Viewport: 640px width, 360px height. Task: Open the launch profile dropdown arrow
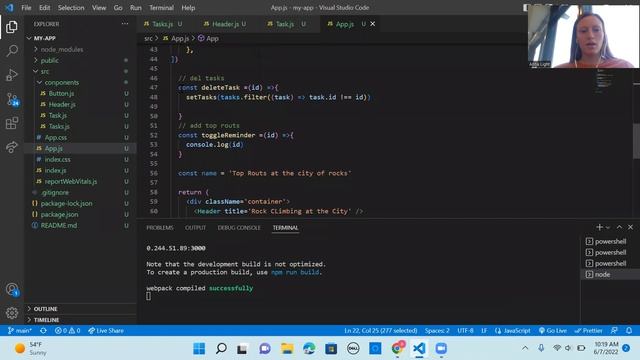pyautogui.click(x=608, y=227)
